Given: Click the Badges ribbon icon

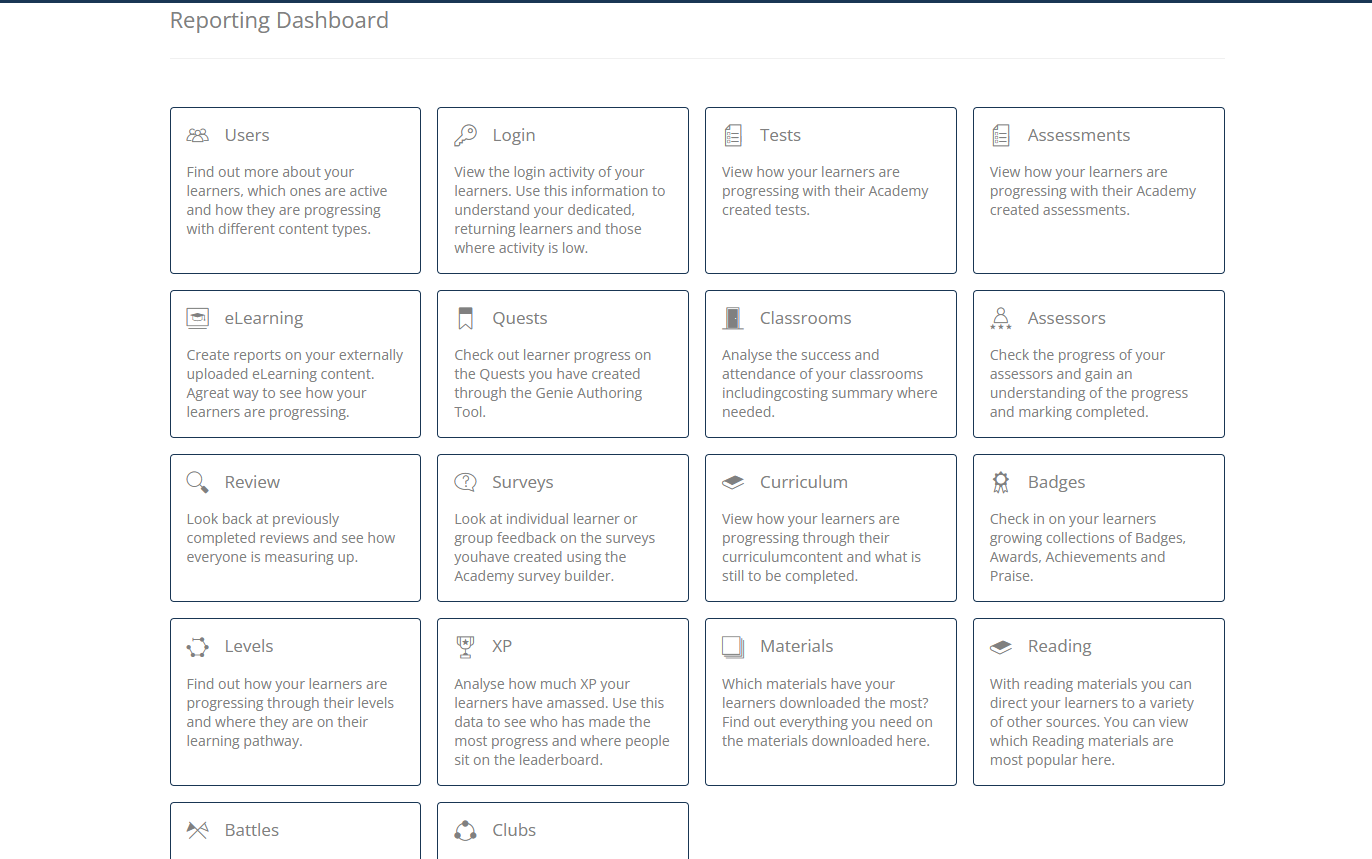Looking at the screenshot, I should [1001, 483].
